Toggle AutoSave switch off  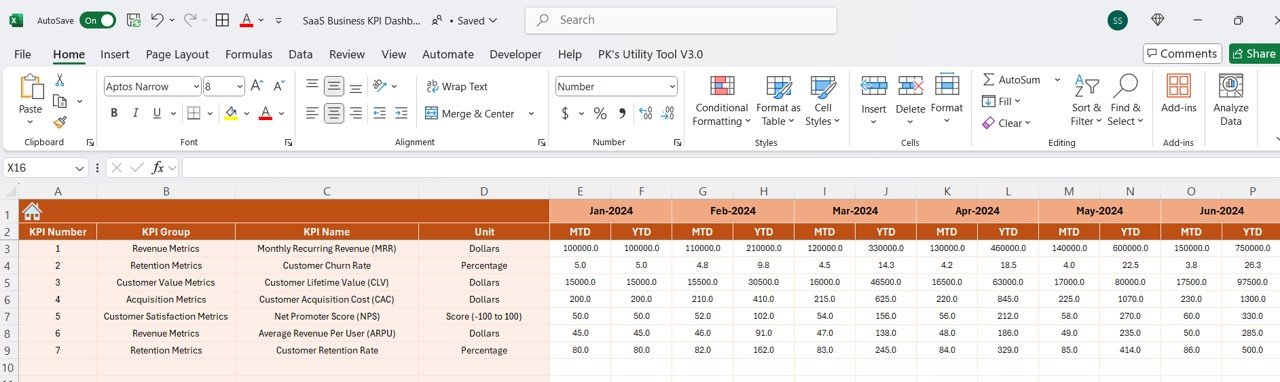(97, 20)
